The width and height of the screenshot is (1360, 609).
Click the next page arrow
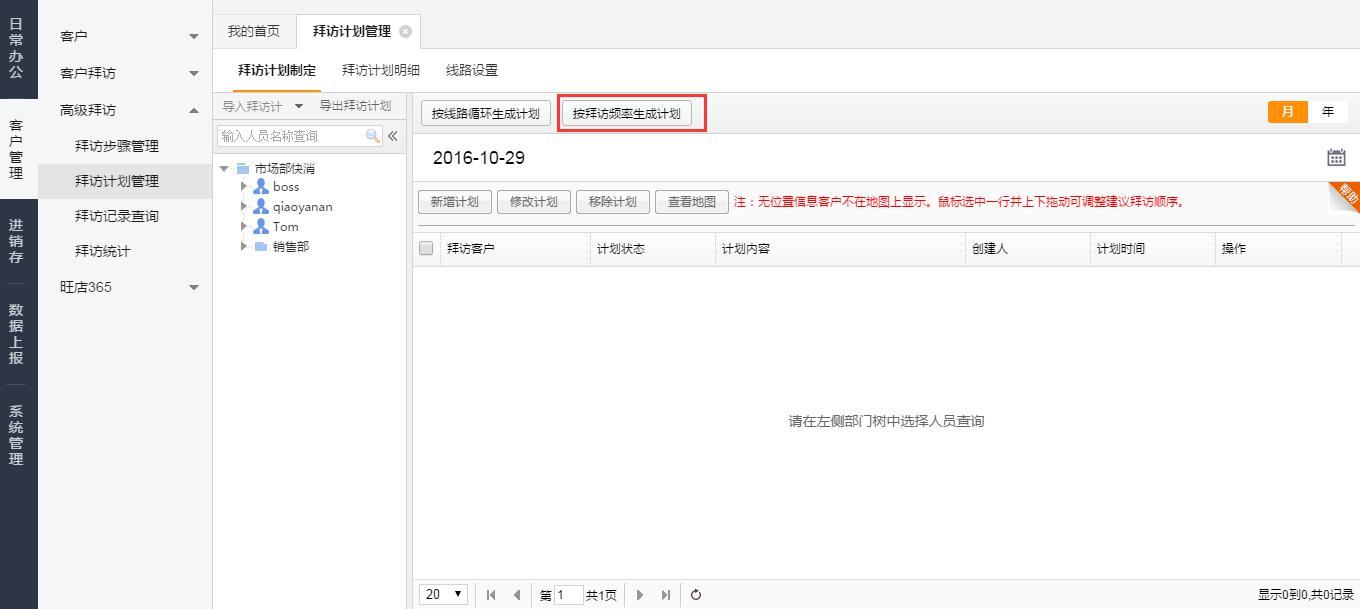(x=640, y=595)
